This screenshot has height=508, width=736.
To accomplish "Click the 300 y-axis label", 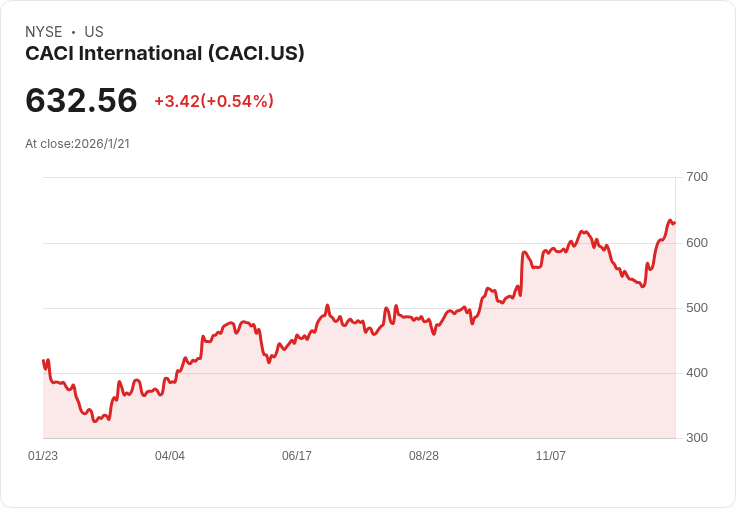I will [697, 438].
